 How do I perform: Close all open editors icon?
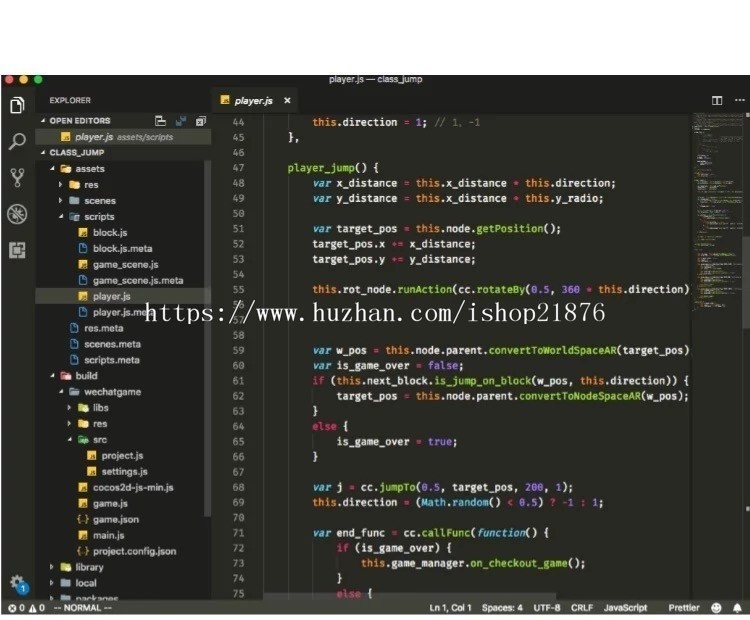[x=201, y=121]
